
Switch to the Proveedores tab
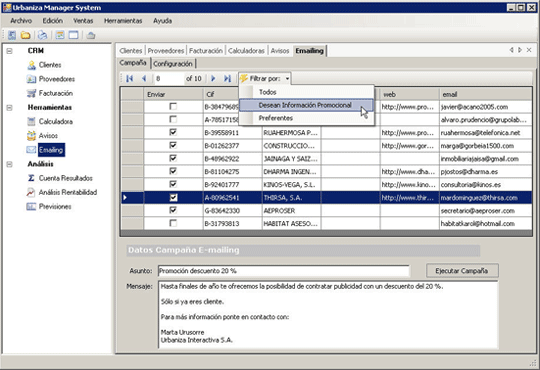166,51
